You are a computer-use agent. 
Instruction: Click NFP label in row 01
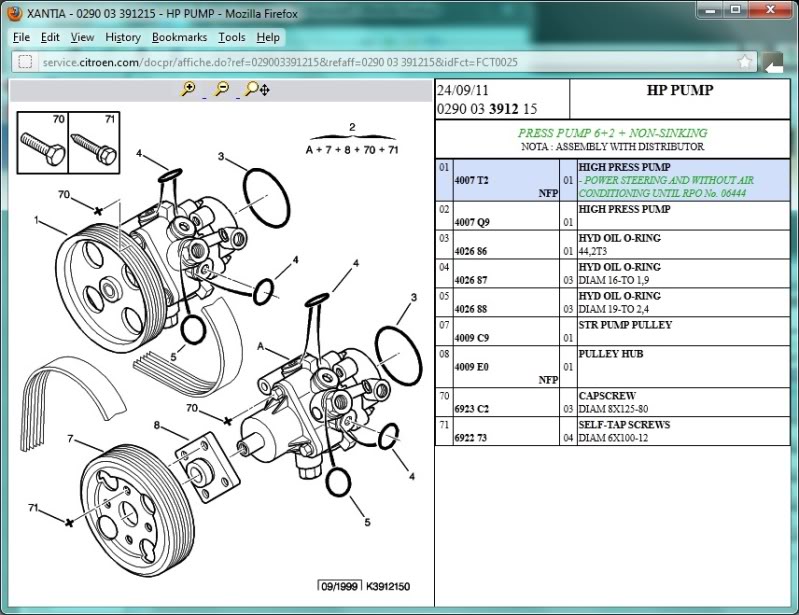click(x=548, y=194)
